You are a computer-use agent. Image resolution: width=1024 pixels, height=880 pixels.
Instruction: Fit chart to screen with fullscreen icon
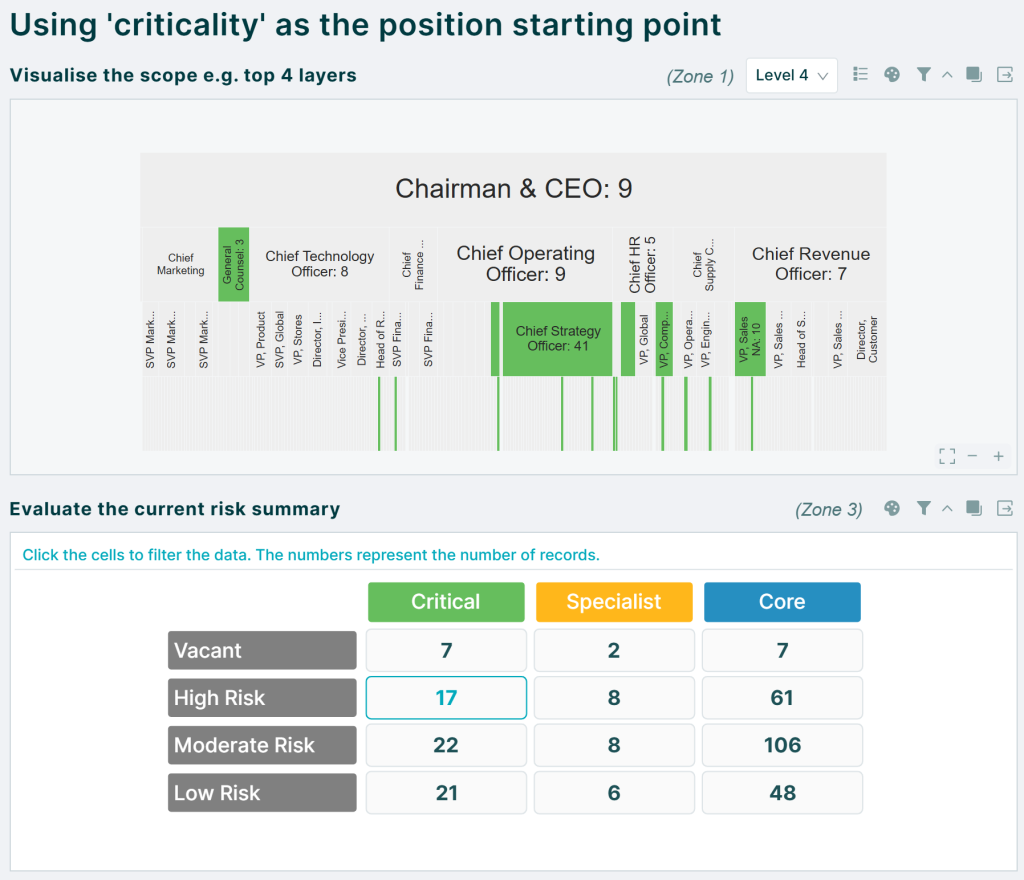[x=947, y=456]
